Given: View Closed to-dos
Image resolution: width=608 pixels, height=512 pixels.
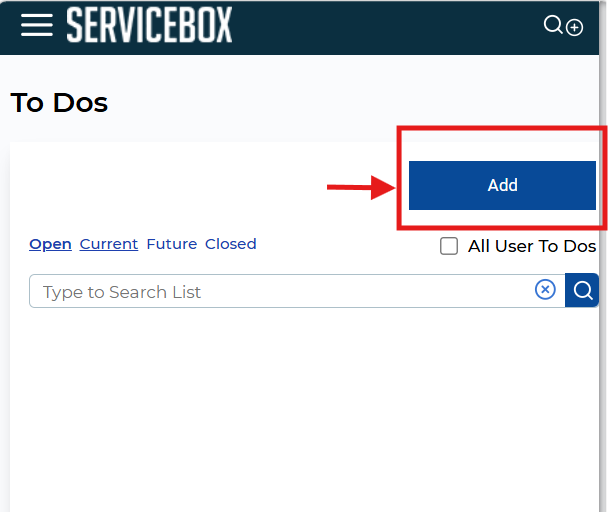Looking at the screenshot, I should (231, 244).
